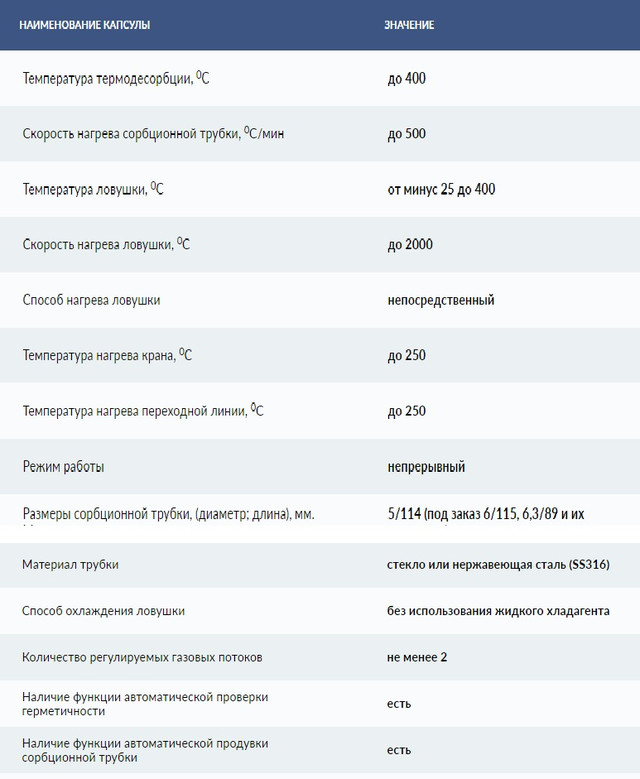Click the 'Скорость нагрева сорбционной трубки' label

[146, 134]
